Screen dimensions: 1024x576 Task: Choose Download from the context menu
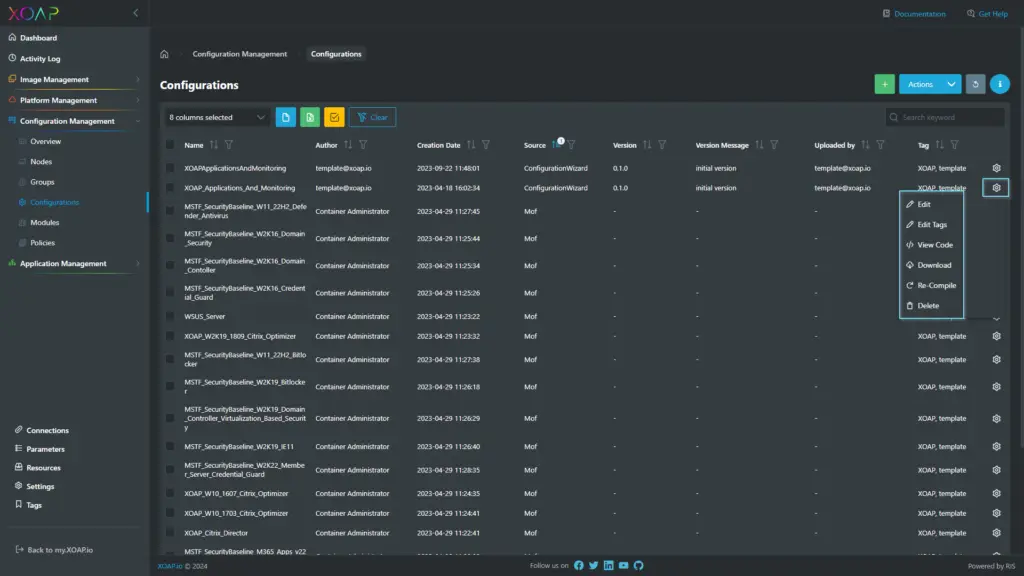(x=931, y=265)
